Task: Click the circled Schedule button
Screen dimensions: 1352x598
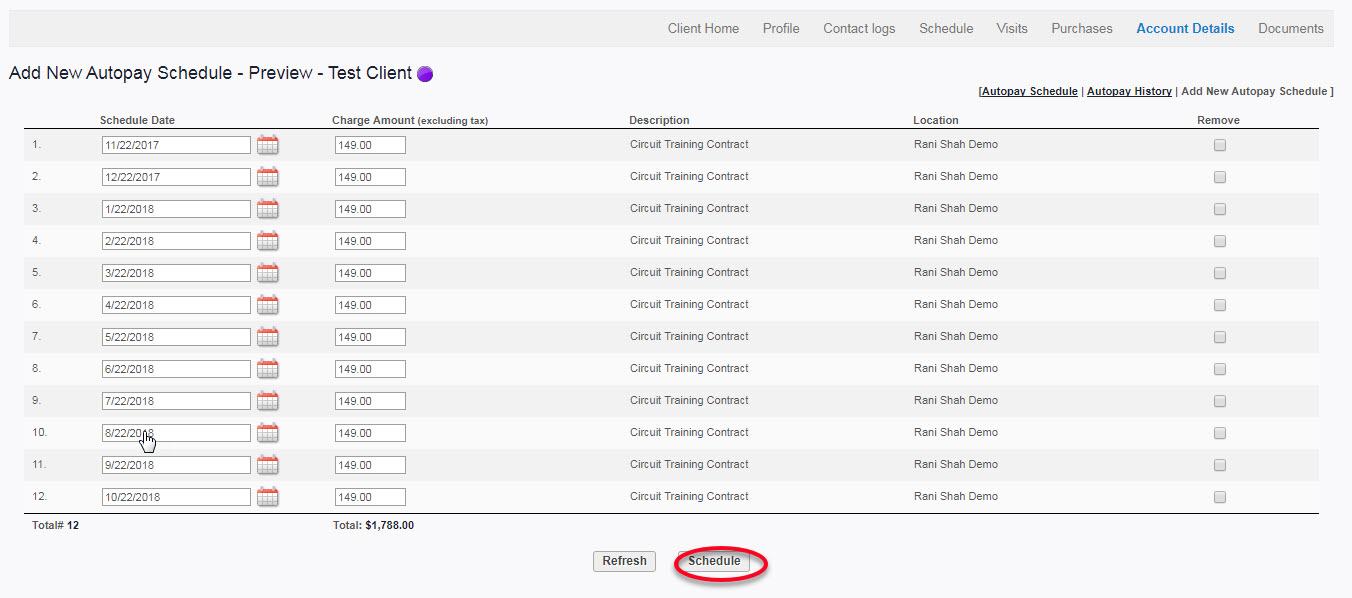Action: (715, 561)
